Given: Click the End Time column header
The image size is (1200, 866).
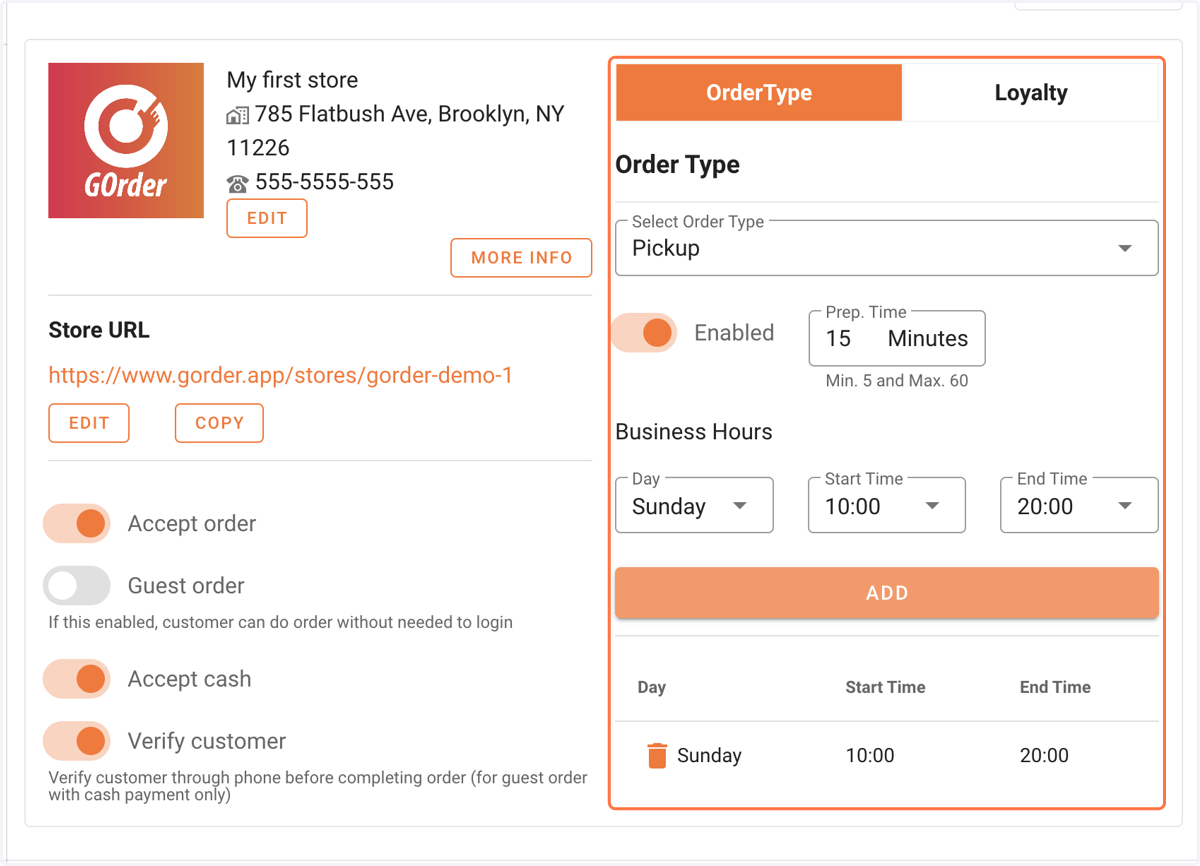Looking at the screenshot, I should pyautogui.click(x=1055, y=687).
